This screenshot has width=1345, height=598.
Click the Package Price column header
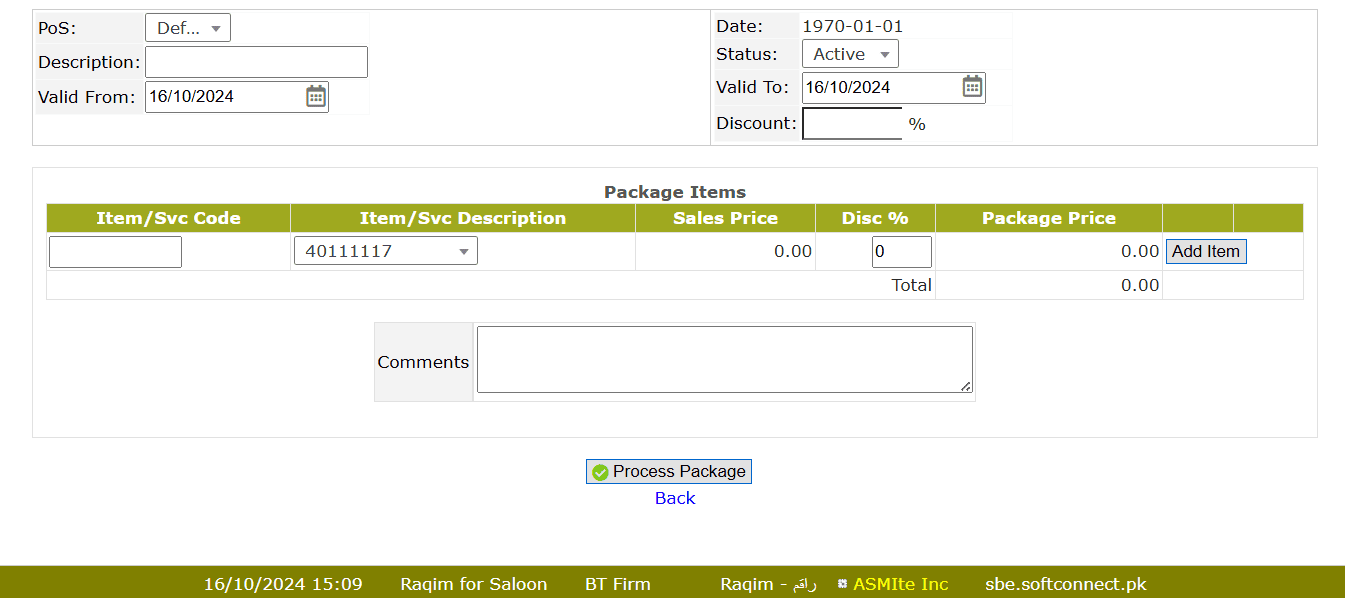click(1048, 218)
